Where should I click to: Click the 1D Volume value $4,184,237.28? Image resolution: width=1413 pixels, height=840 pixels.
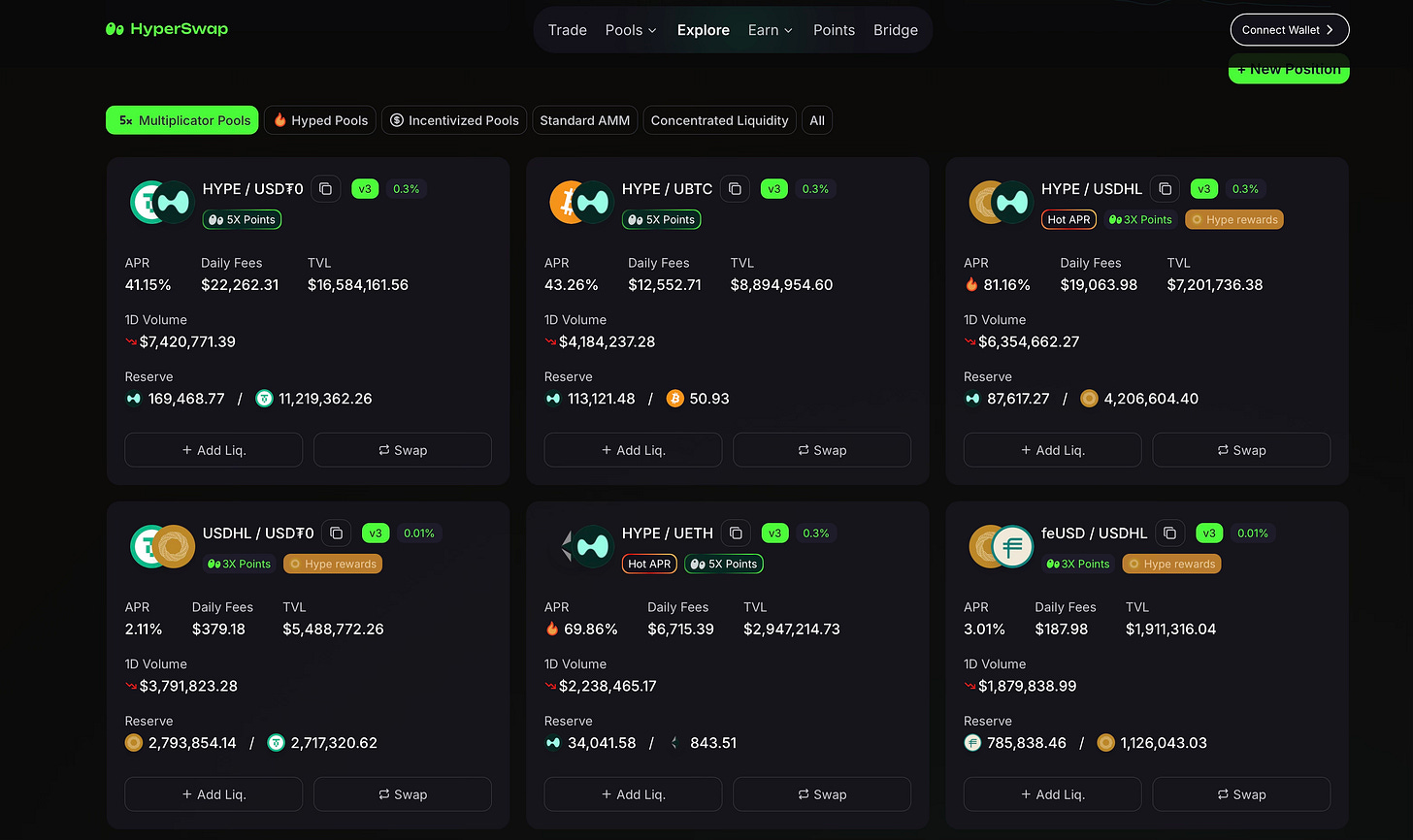tap(608, 342)
